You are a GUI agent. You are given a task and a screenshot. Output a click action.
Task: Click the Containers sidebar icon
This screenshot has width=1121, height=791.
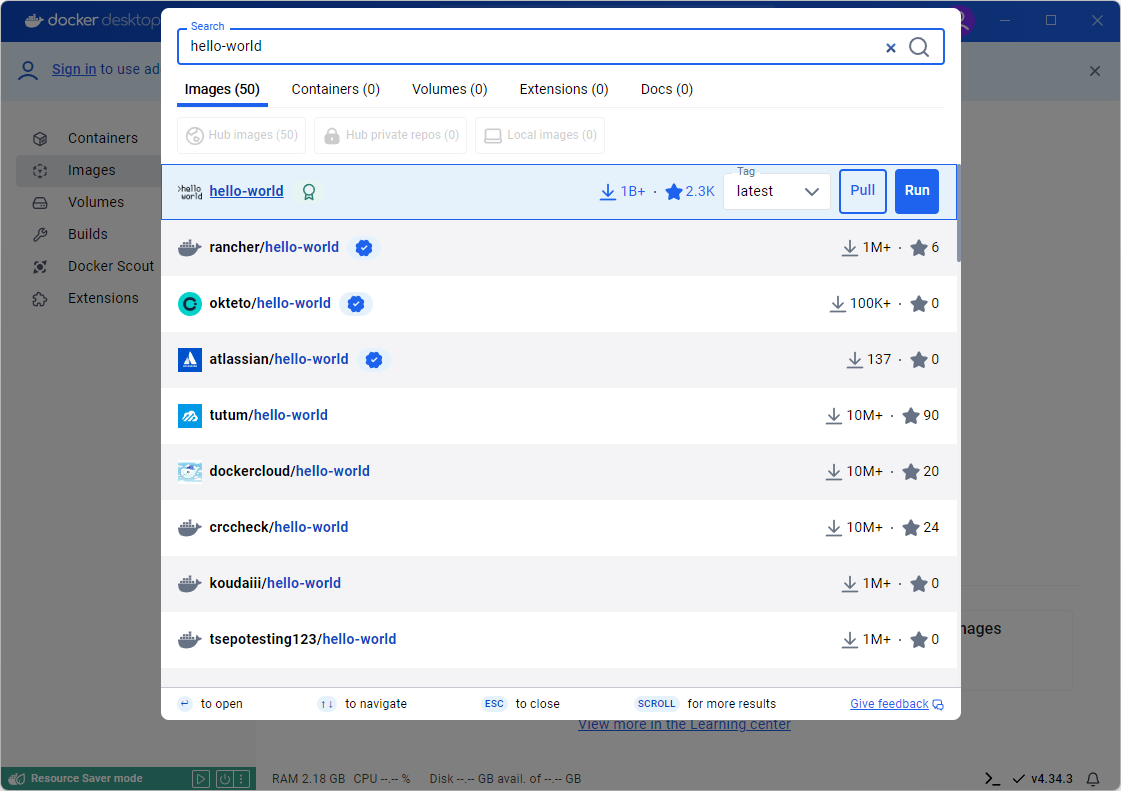[40, 139]
